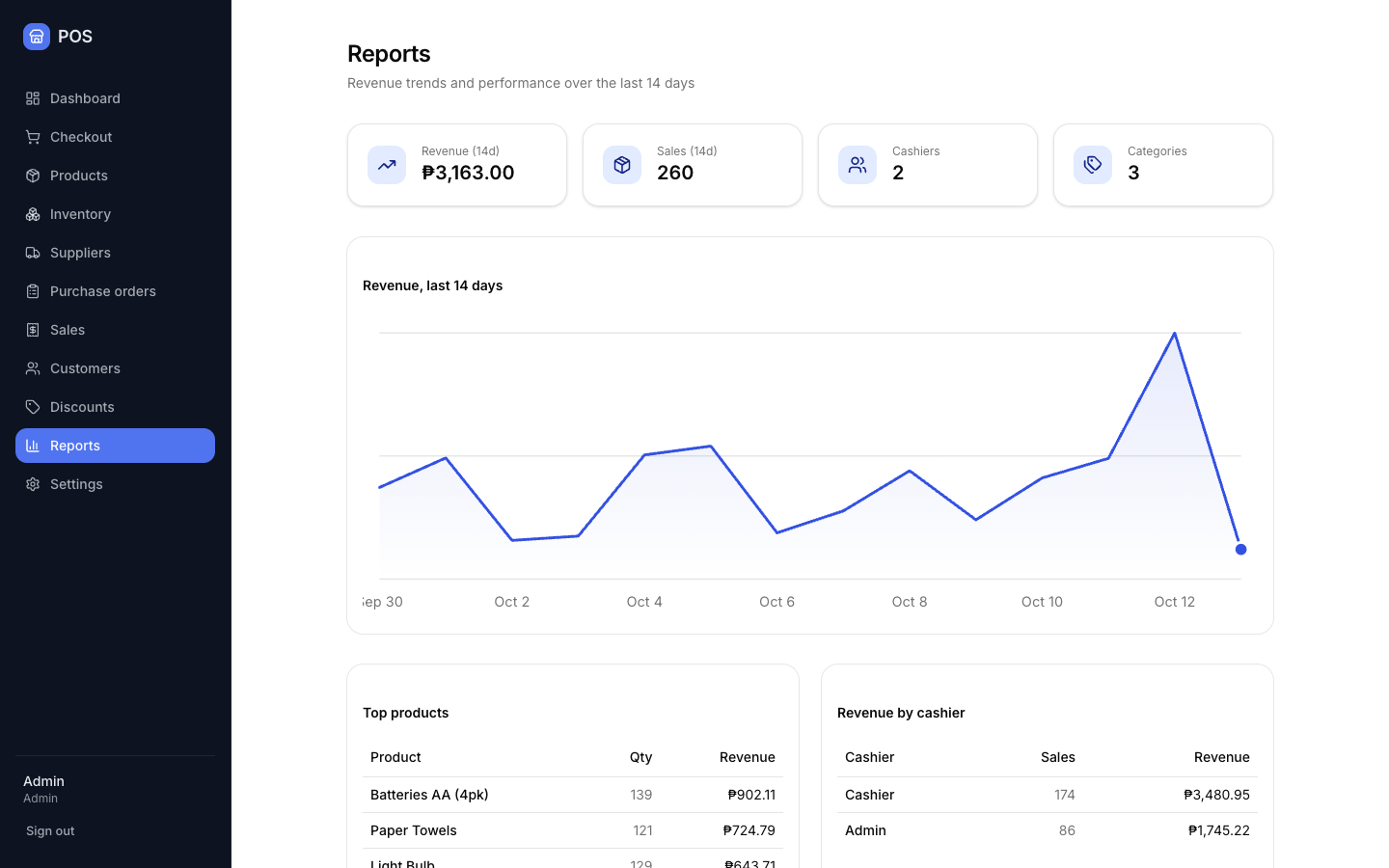The width and height of the screenshot is (1389, 868).
Task: Click the Revenue by cashier heading
Action: tap(901, 713)
